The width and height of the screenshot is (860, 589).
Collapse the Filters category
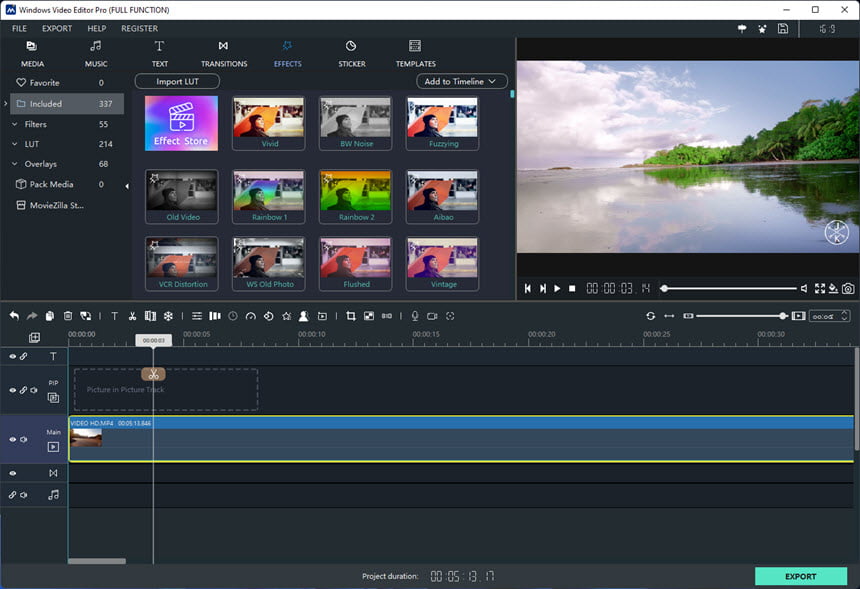point(15,124)
